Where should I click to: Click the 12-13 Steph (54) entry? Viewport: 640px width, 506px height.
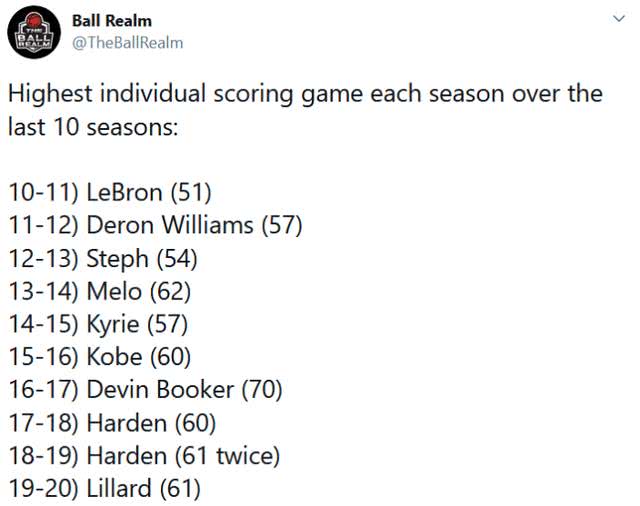[x=103, y=259]
